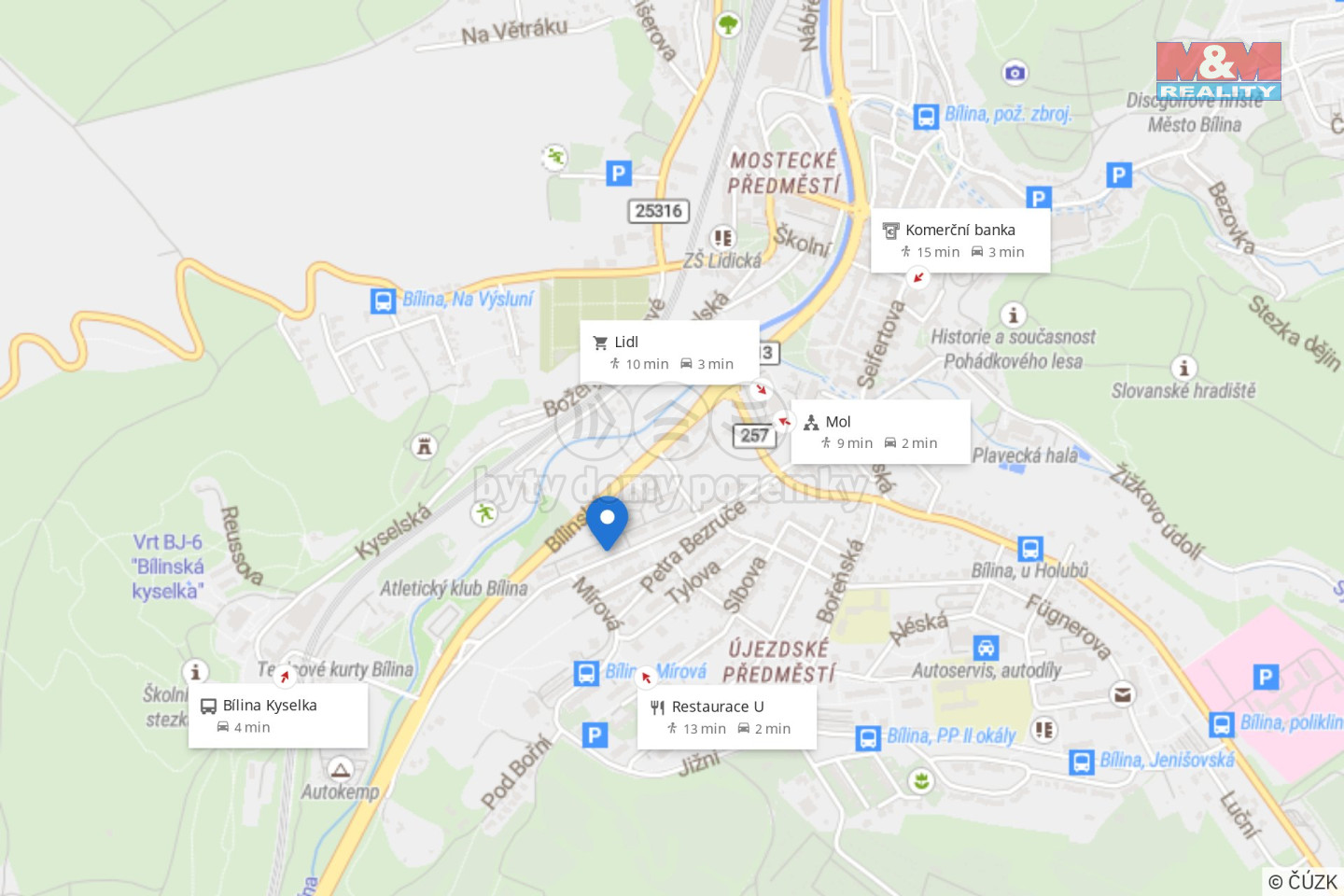
Task: Click the Bílina, Jenišovská bus stop icon
Action: (1082, 763)
